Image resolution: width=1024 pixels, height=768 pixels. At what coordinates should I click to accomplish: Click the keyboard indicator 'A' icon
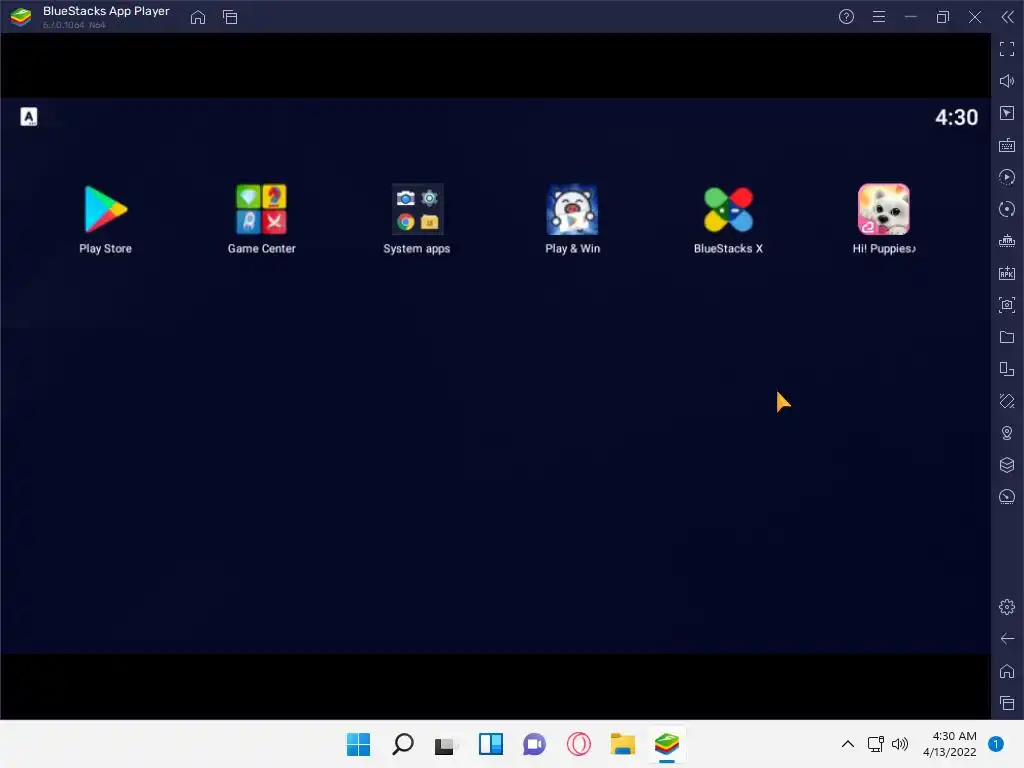(x=29, y=117)
